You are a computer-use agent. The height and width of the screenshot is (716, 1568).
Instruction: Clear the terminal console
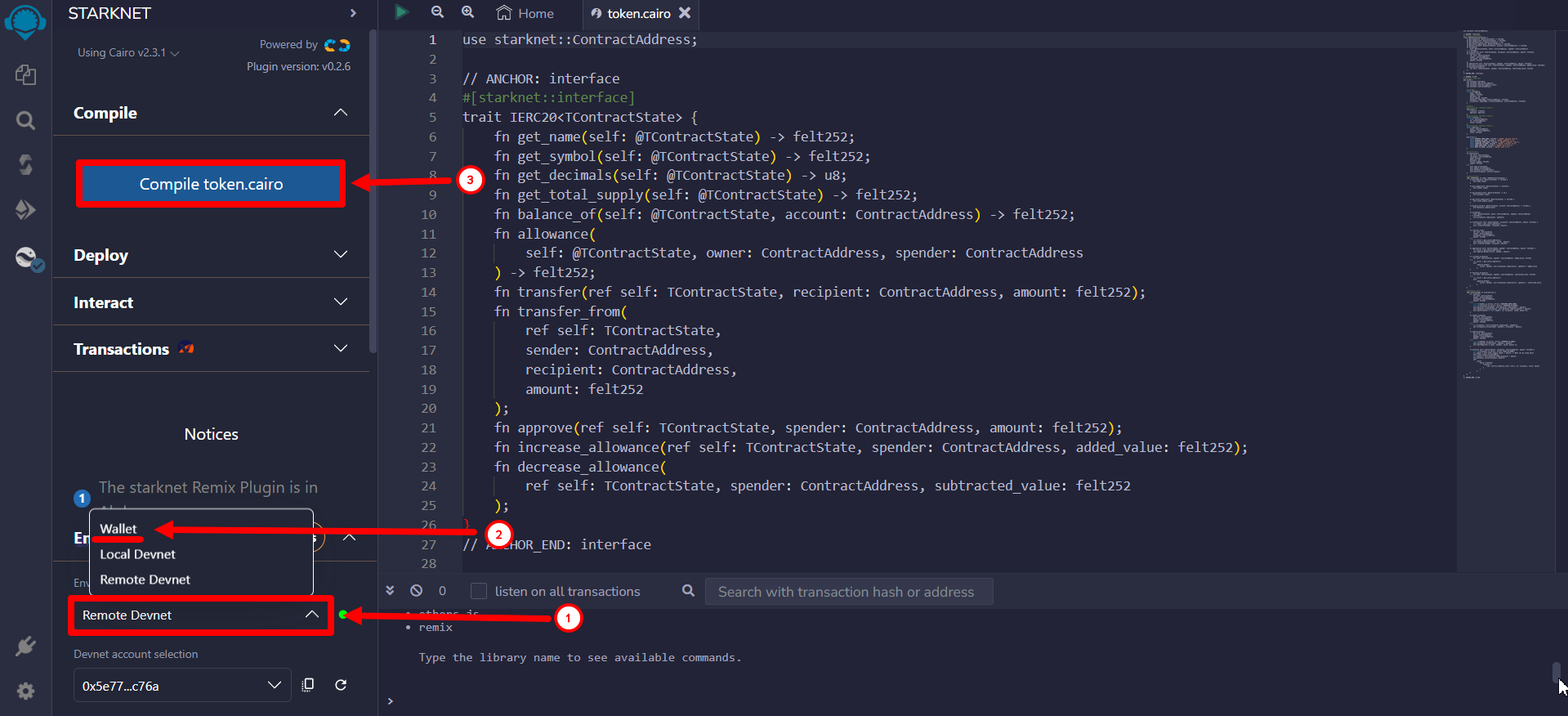417,590
